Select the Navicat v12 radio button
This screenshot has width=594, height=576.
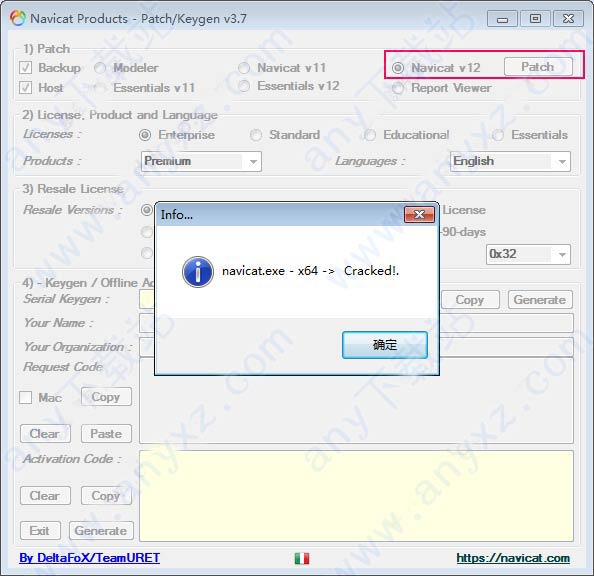click(398, 68)
